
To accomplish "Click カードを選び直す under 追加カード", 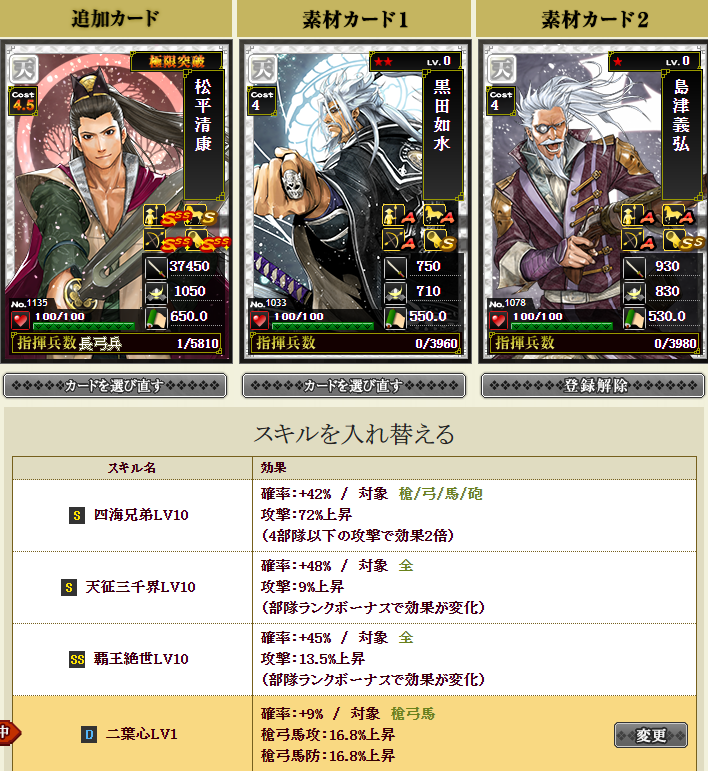I will [x=115, y=386].
